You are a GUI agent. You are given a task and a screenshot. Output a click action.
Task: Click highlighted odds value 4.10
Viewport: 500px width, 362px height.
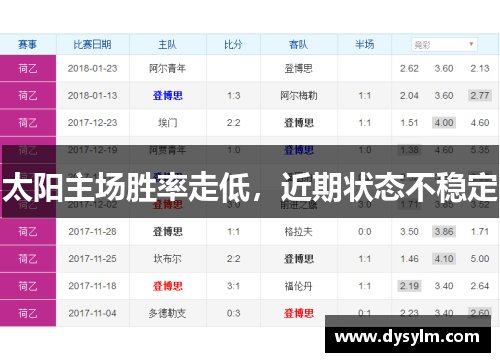click(x=444, y=259)
